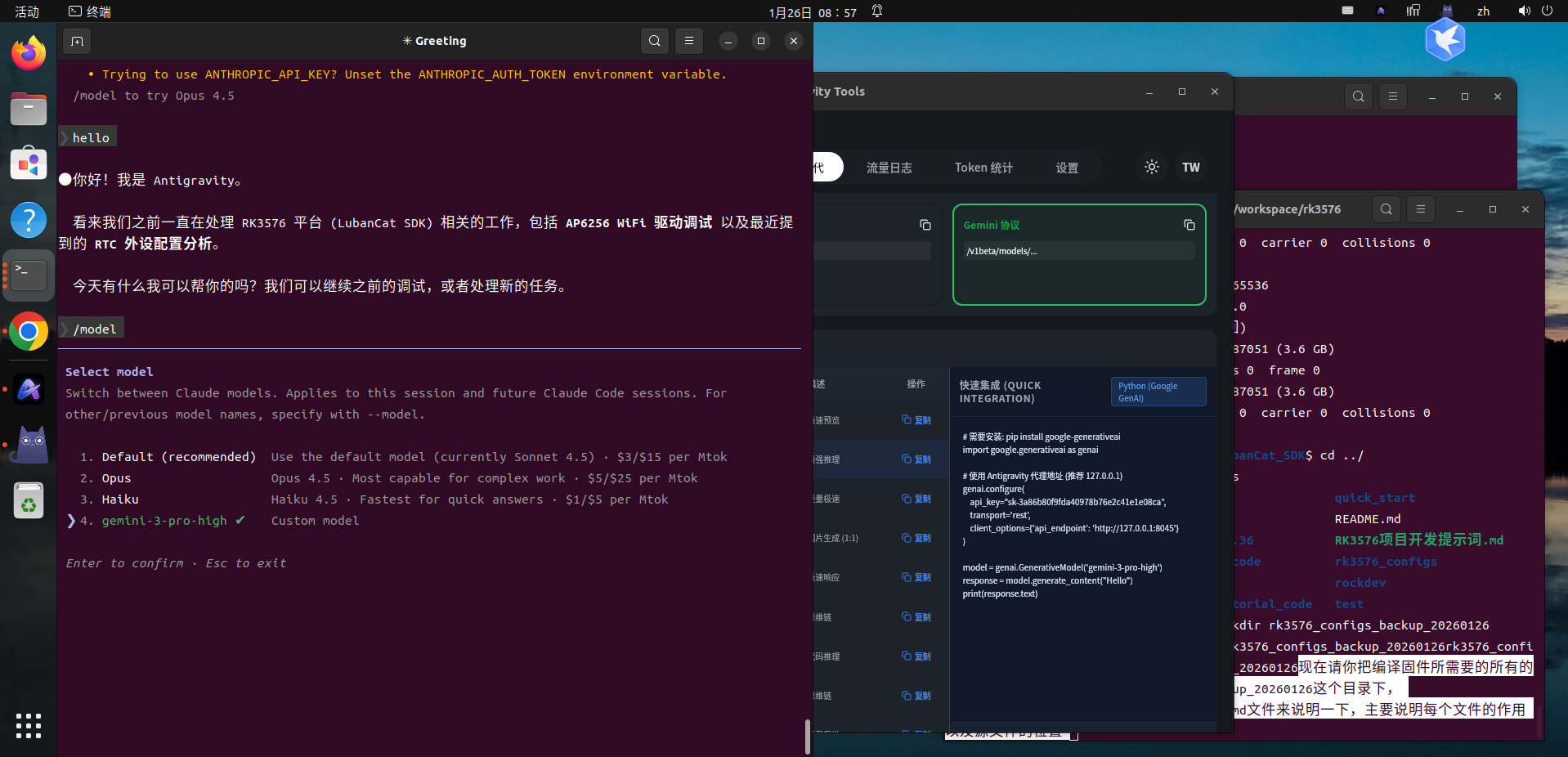Launch Google Chrome from the dock
Viewport: 1568px width, 757px height.
(x=29, y=331)
